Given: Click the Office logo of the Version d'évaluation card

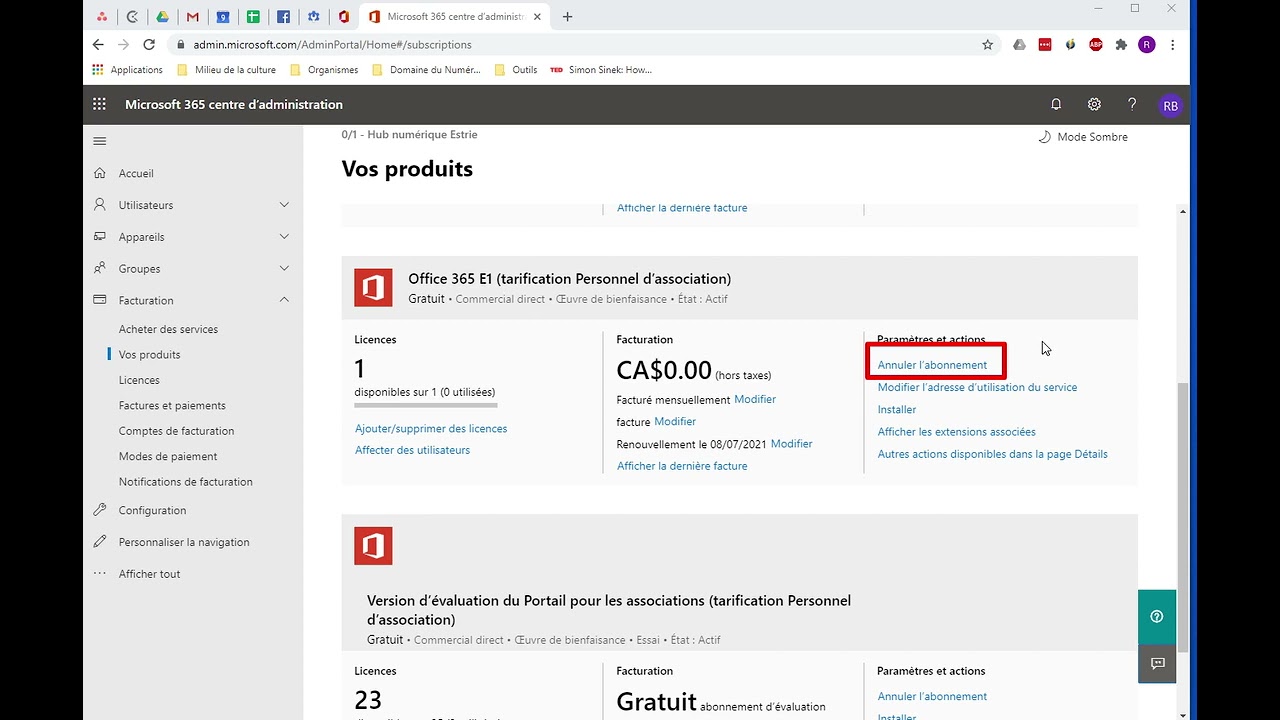Looking at the screenshot, I should point(373,546).
